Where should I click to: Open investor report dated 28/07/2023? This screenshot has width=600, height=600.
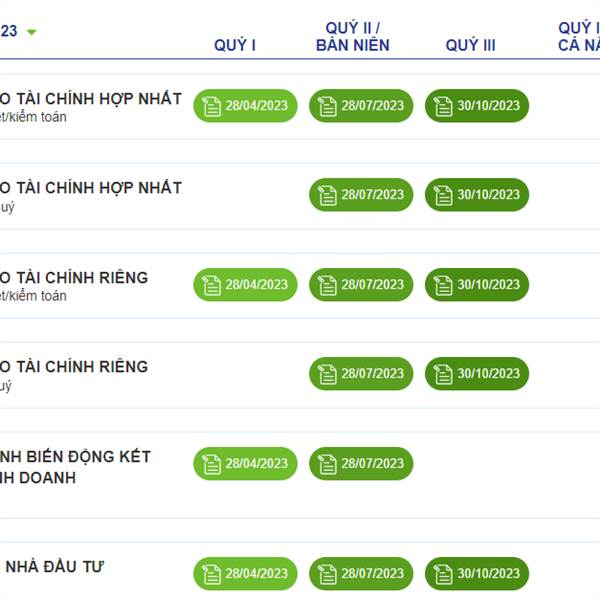pos(361,574)
